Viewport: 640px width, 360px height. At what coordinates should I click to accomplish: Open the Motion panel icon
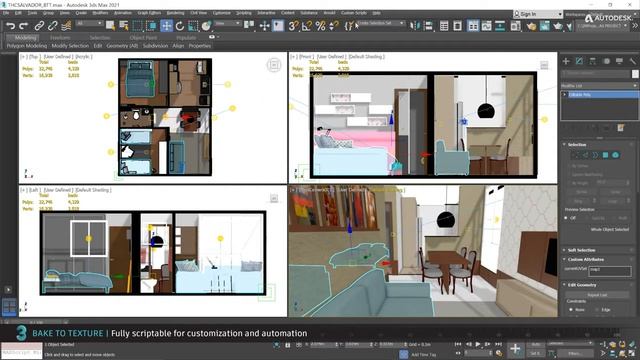pyautogui.click(x=606, y=61)
